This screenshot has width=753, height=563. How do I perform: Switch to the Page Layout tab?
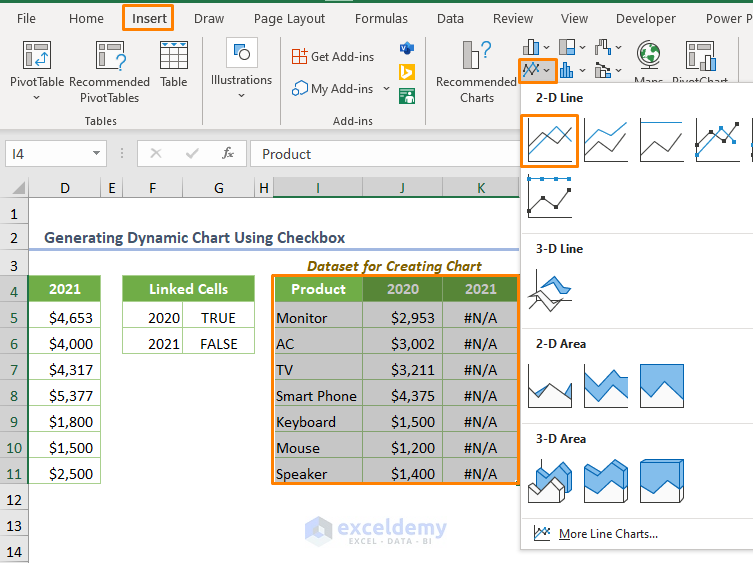point(289,18)
